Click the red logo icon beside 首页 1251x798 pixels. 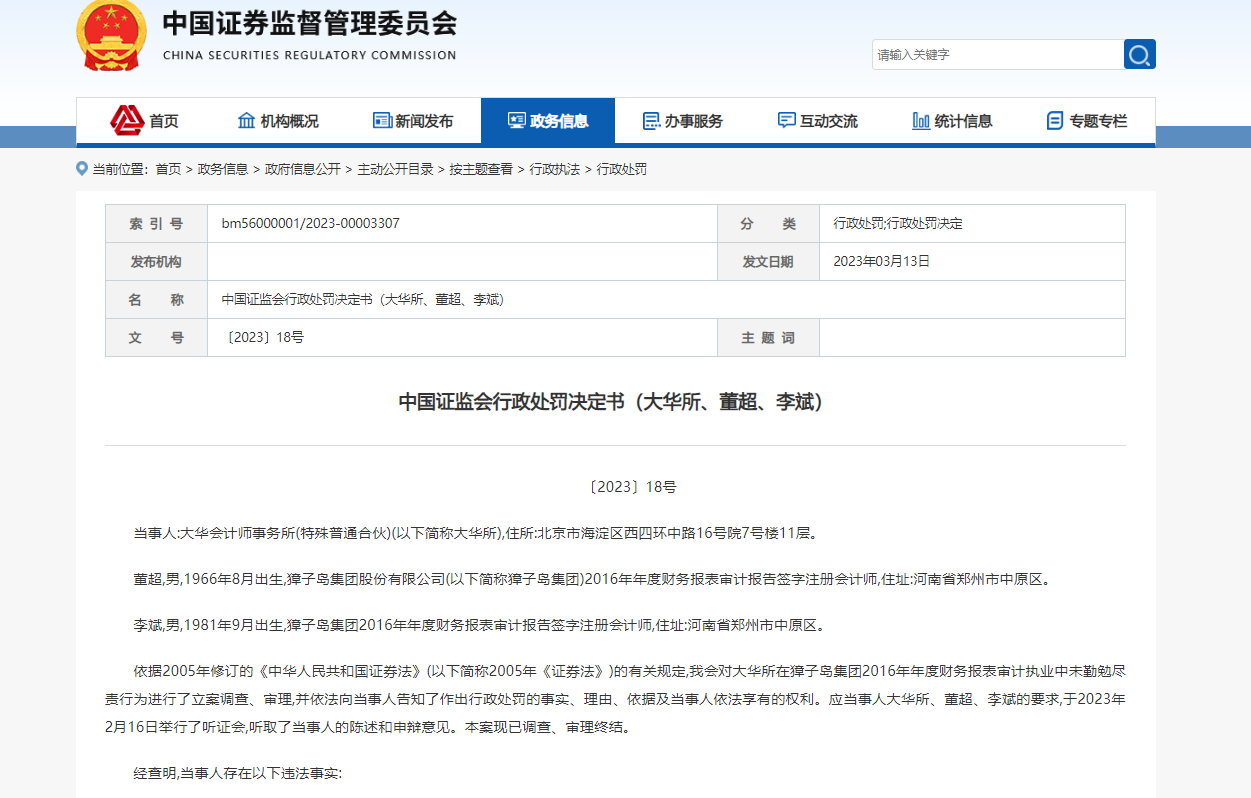(127, 120)
